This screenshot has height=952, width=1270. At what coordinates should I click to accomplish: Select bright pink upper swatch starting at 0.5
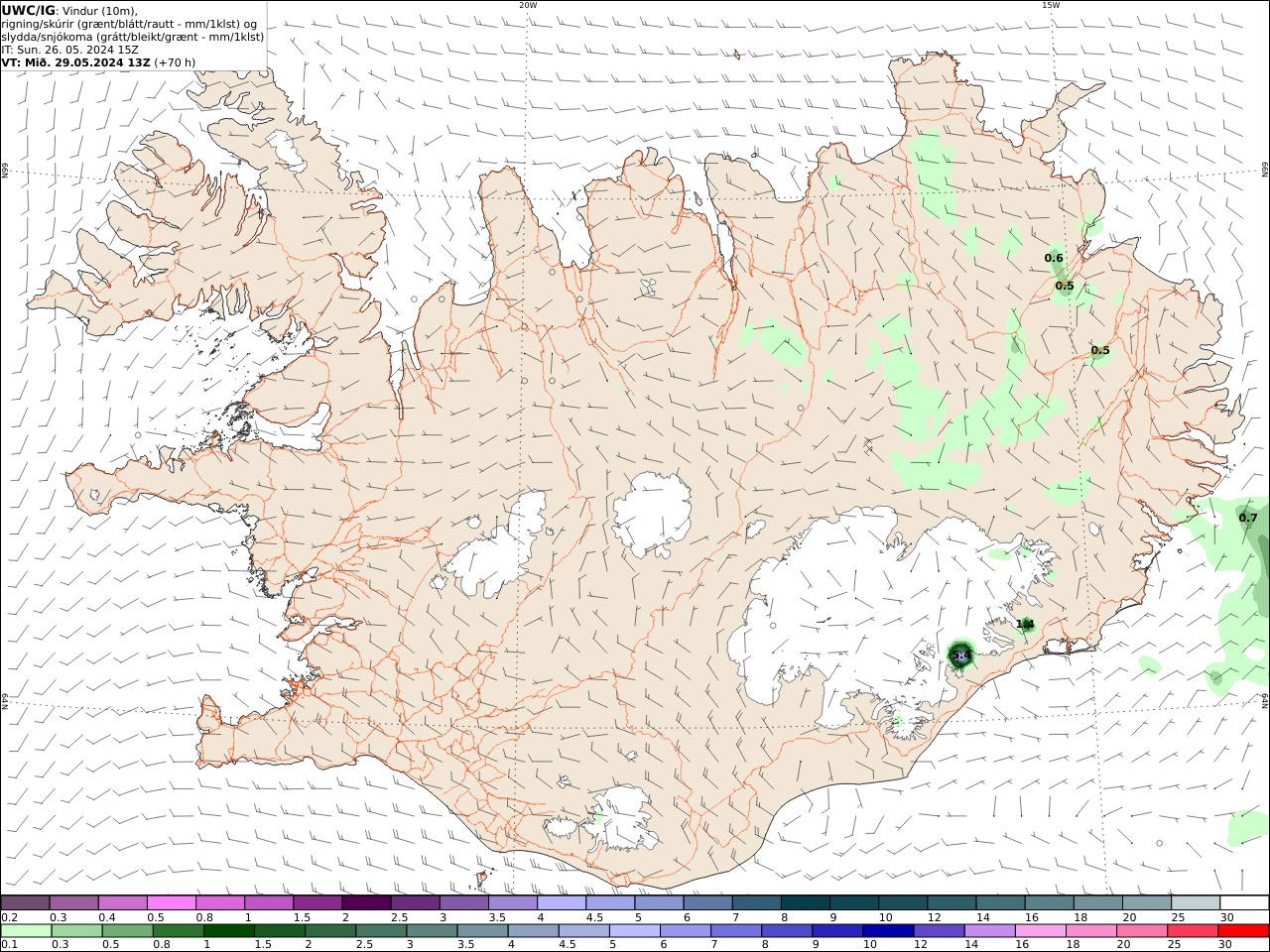(x=172, y=903)
